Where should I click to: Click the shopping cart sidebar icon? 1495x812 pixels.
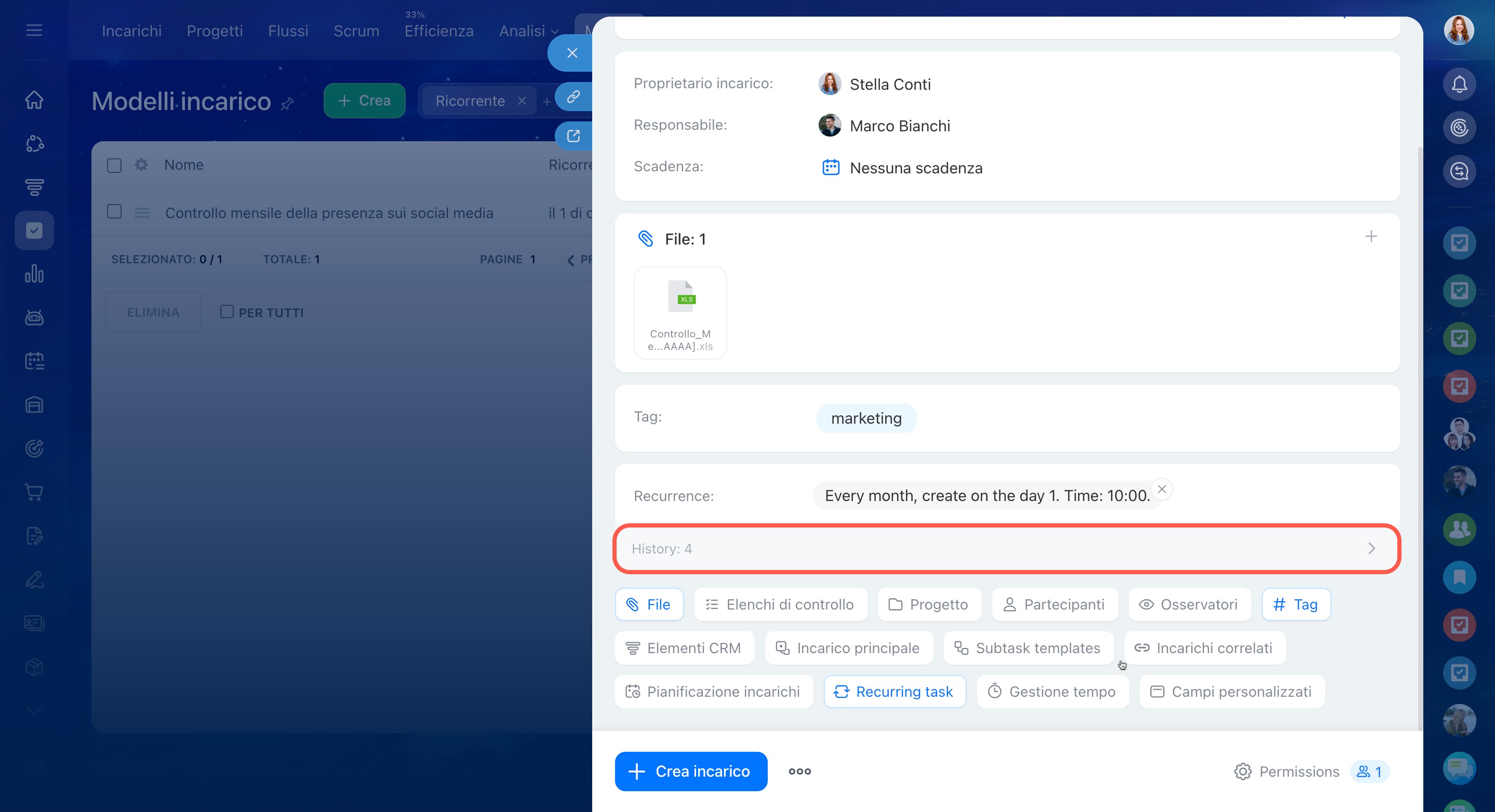(34, 492)
